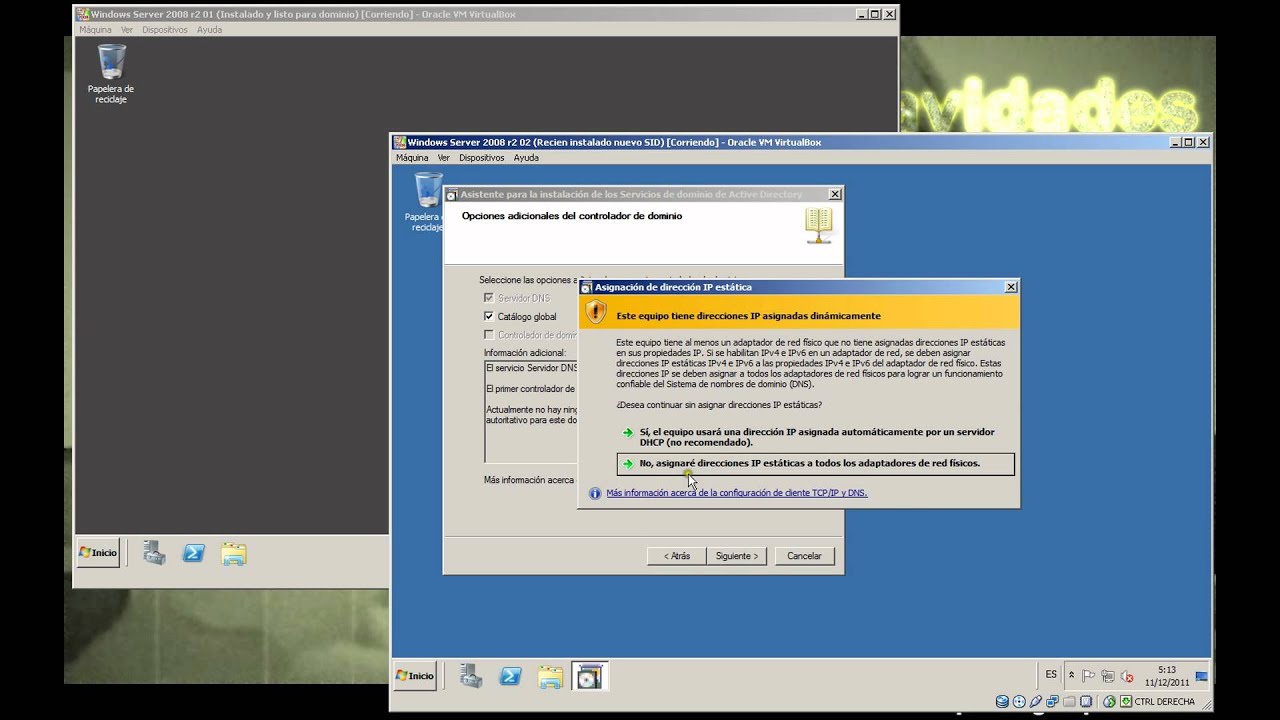1280x720 pixels.
Task: Close the static IP assignment dialog
Action: [x=1011, y=287]
